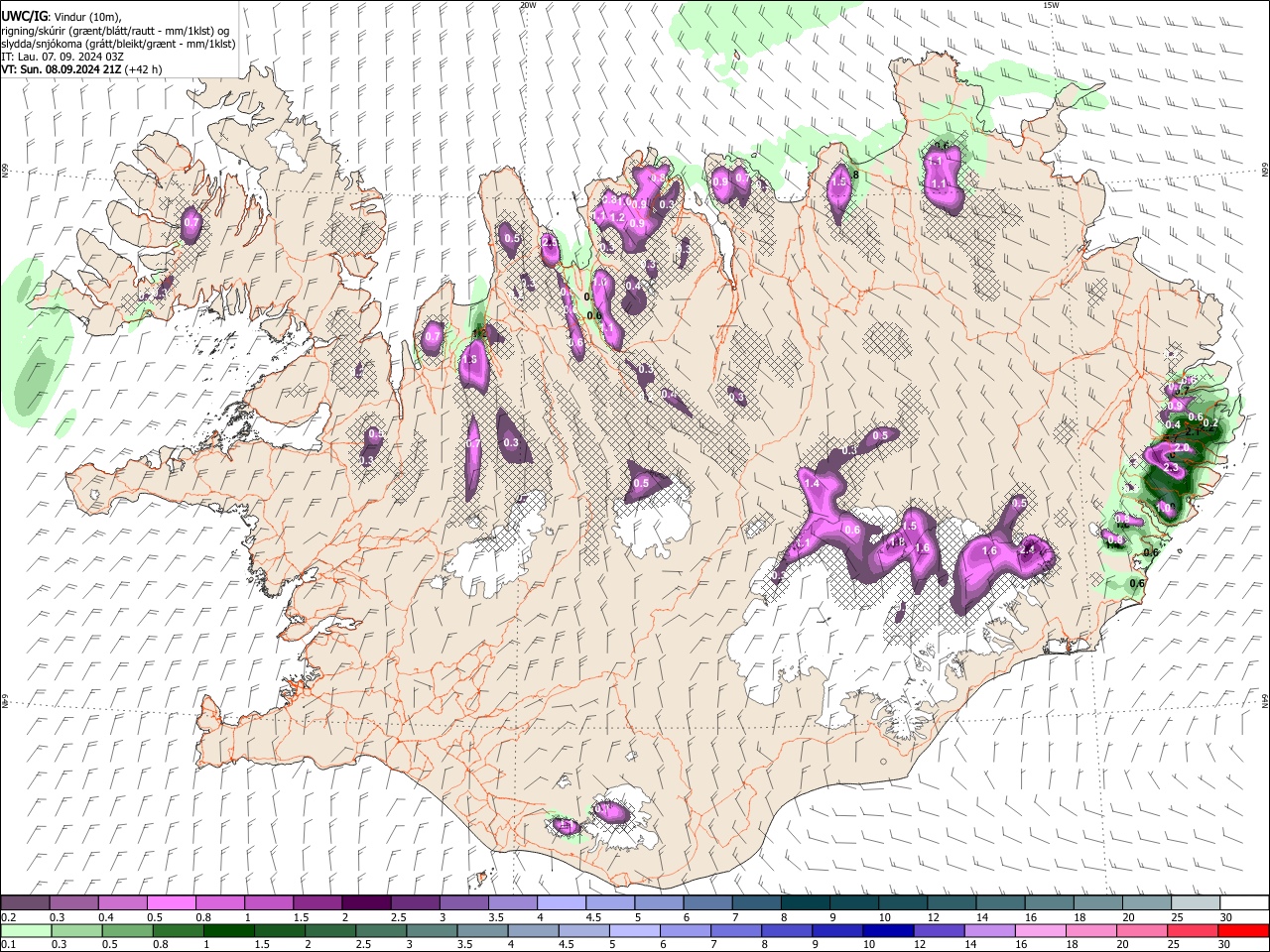Click the 'VT: Sun. 08.09.2024 21Z' valid time

(62, 69)
